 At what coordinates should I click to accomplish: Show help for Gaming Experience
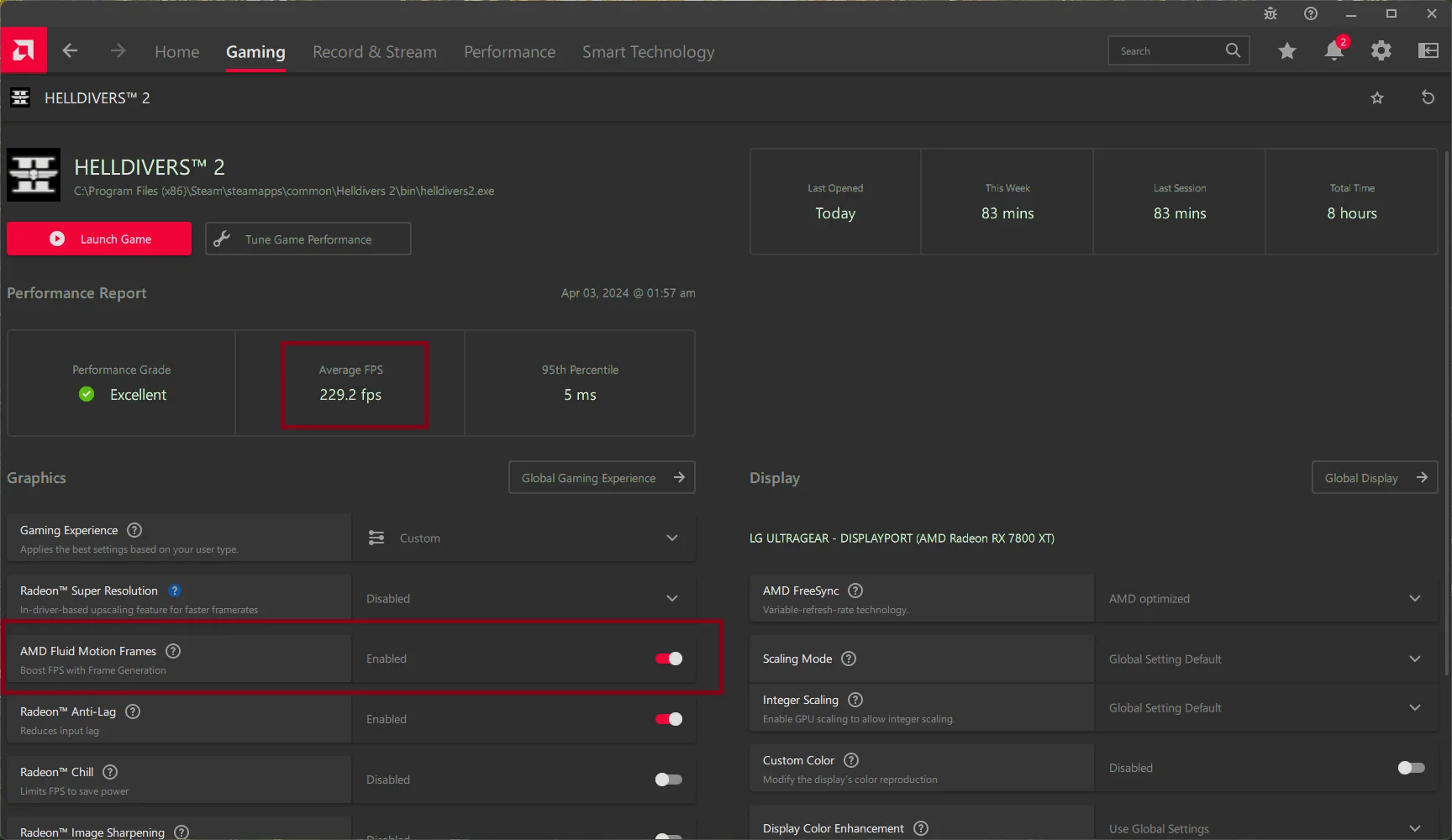(x=134, y=530)
